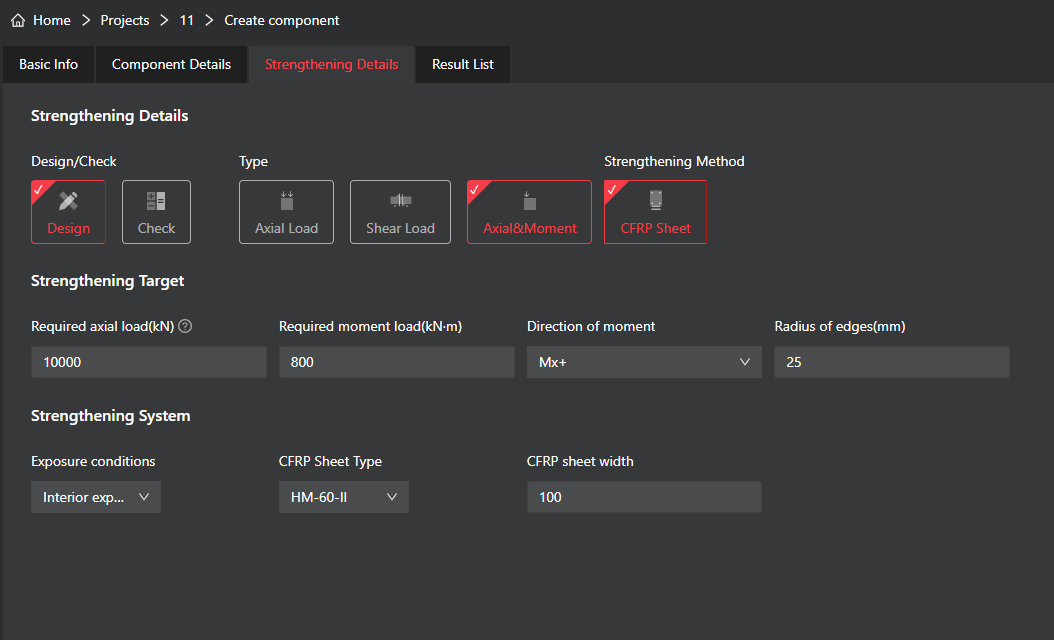Select the Design pencil-ruler icon
Screen dimensions: 1054x640
68,201
